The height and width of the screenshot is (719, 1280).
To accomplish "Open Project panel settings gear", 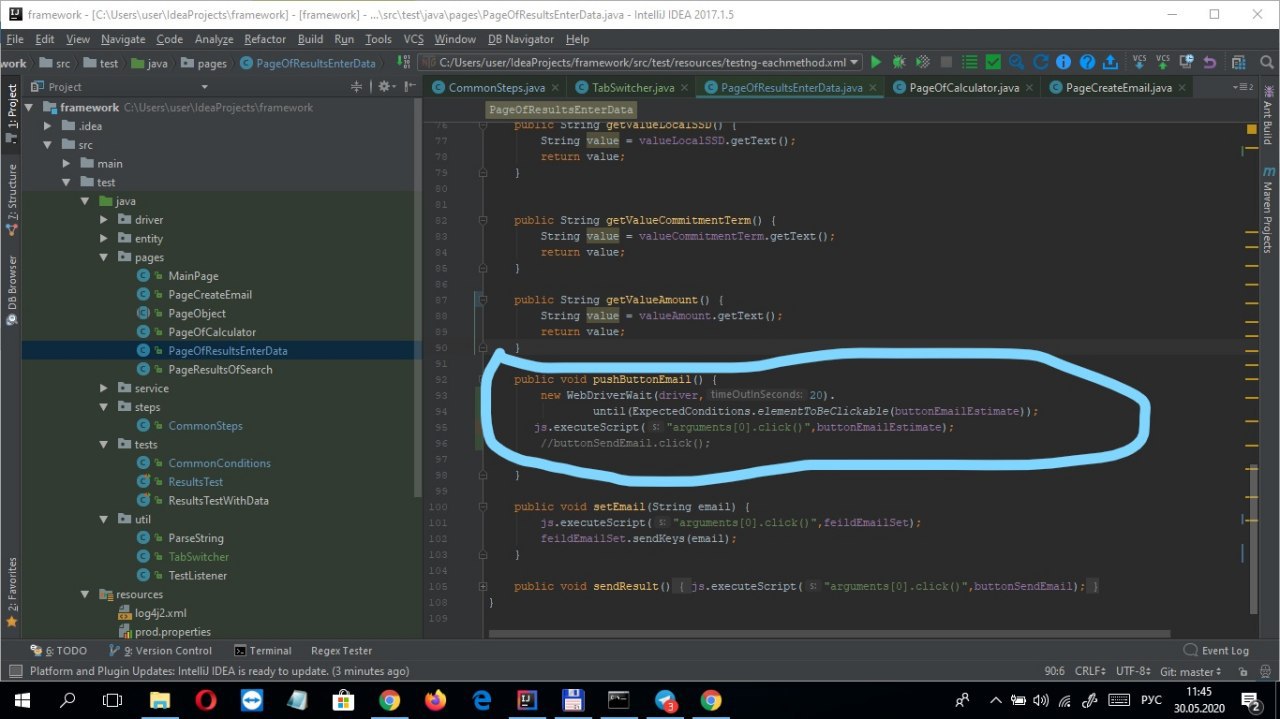I will tap(386, 87).
